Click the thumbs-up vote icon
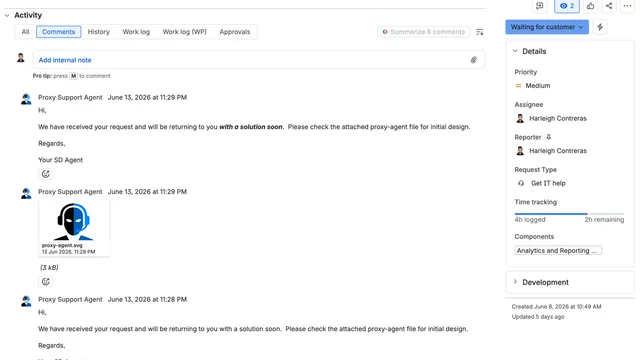640x360 pixels. tap(590, 6)
